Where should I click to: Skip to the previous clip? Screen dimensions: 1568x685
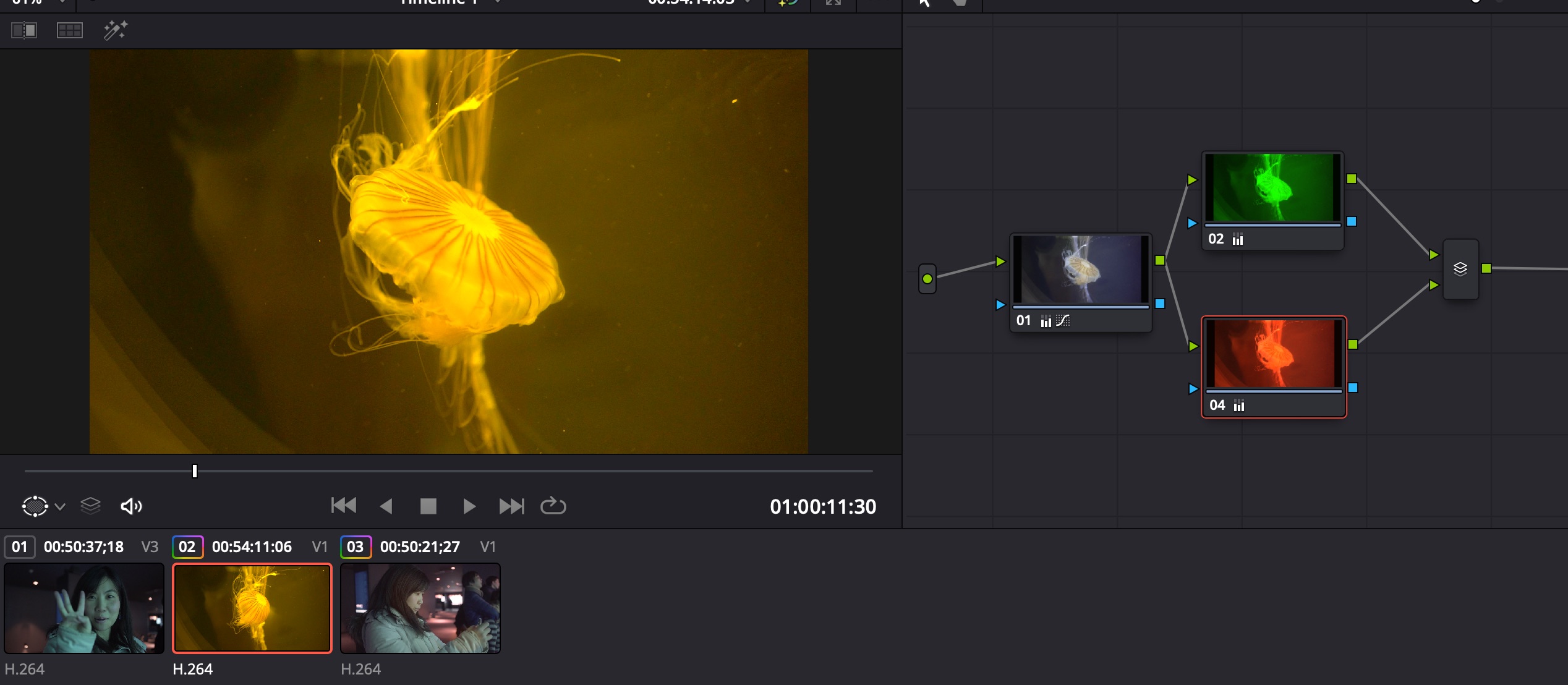pos(343,506)
